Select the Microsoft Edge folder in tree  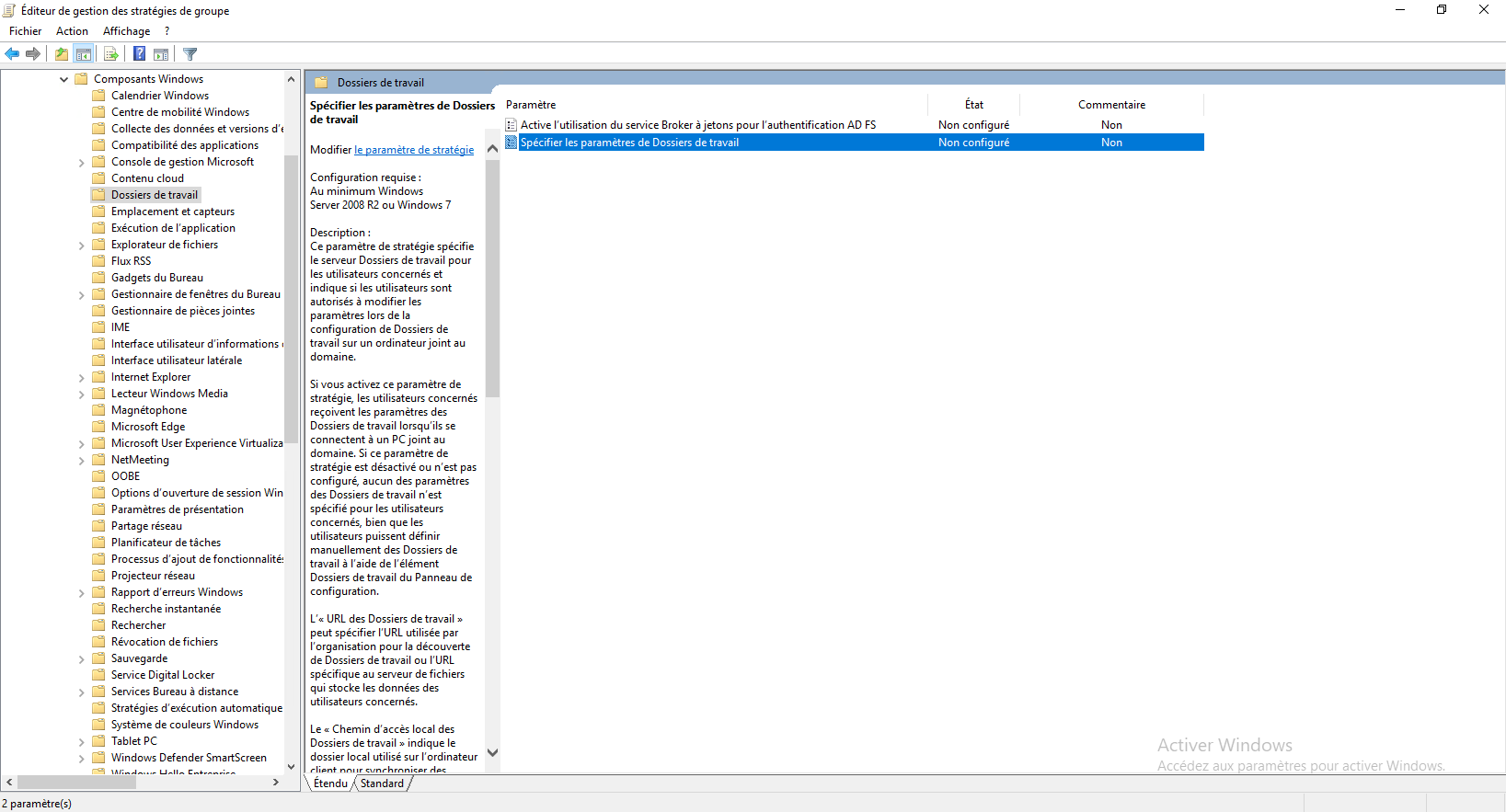click(x=147, y=427)
